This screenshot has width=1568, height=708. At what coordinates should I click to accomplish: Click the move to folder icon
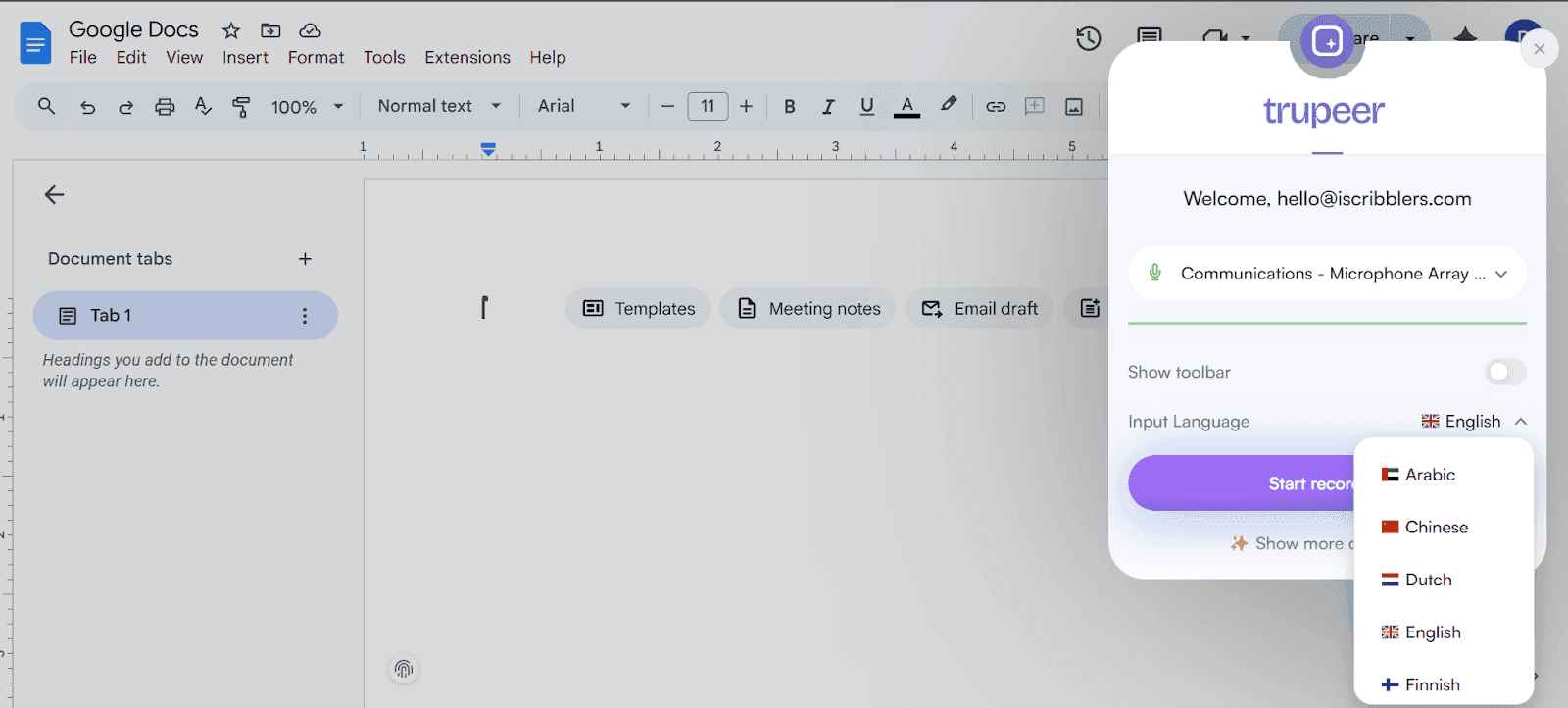coord(270,30)
